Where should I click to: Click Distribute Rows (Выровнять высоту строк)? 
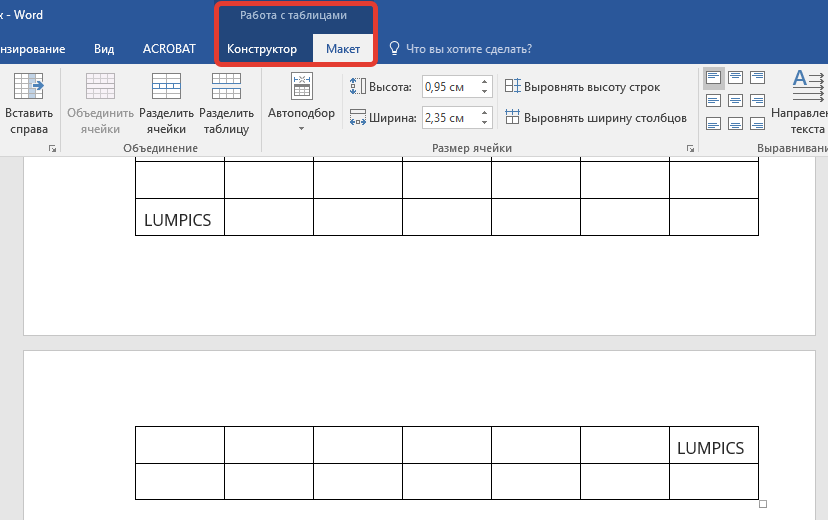tap(582, 87)
